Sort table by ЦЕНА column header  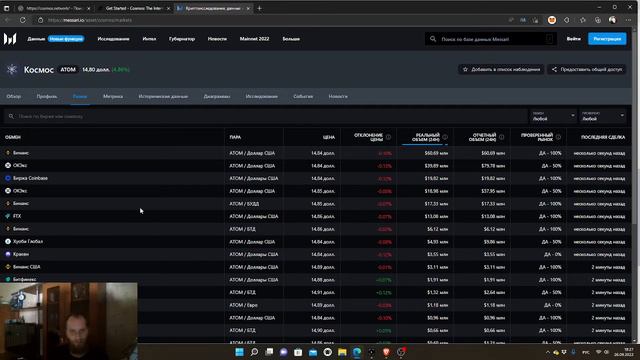pyautogui.click(x=329, y=137)
